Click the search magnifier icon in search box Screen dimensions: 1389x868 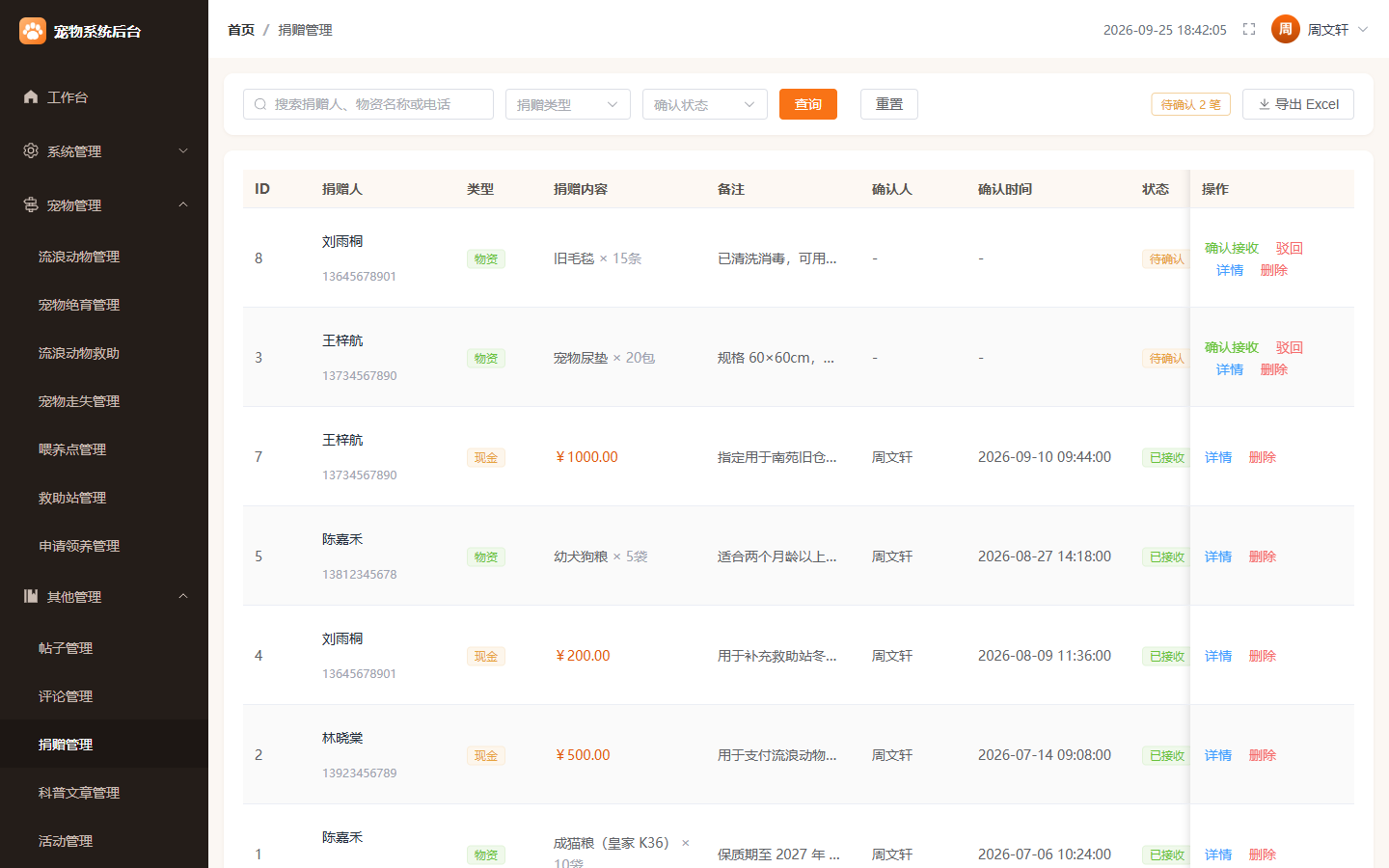tap(260, 104)
